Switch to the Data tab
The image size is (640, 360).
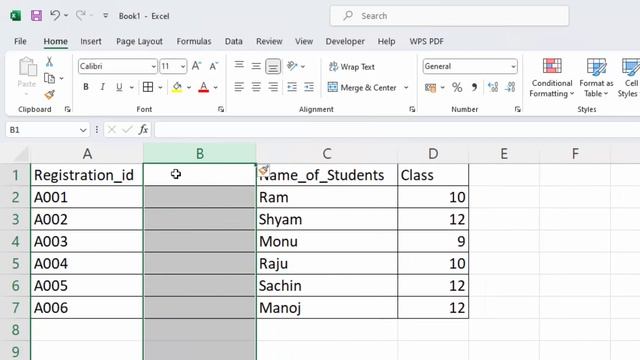(233, 41)
